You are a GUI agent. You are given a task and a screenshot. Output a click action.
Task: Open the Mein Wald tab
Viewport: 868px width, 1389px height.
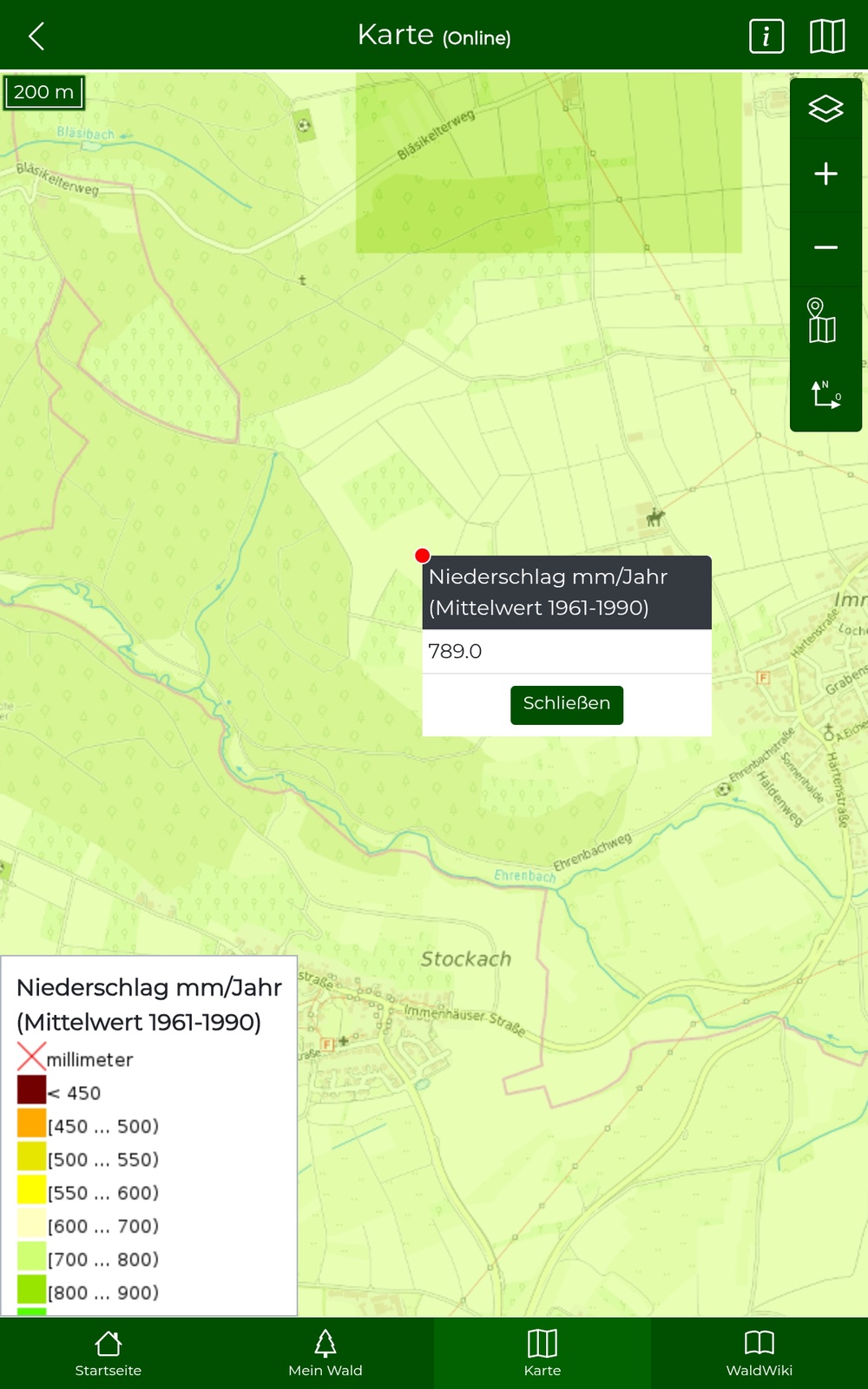click(x=325, y=1353)
